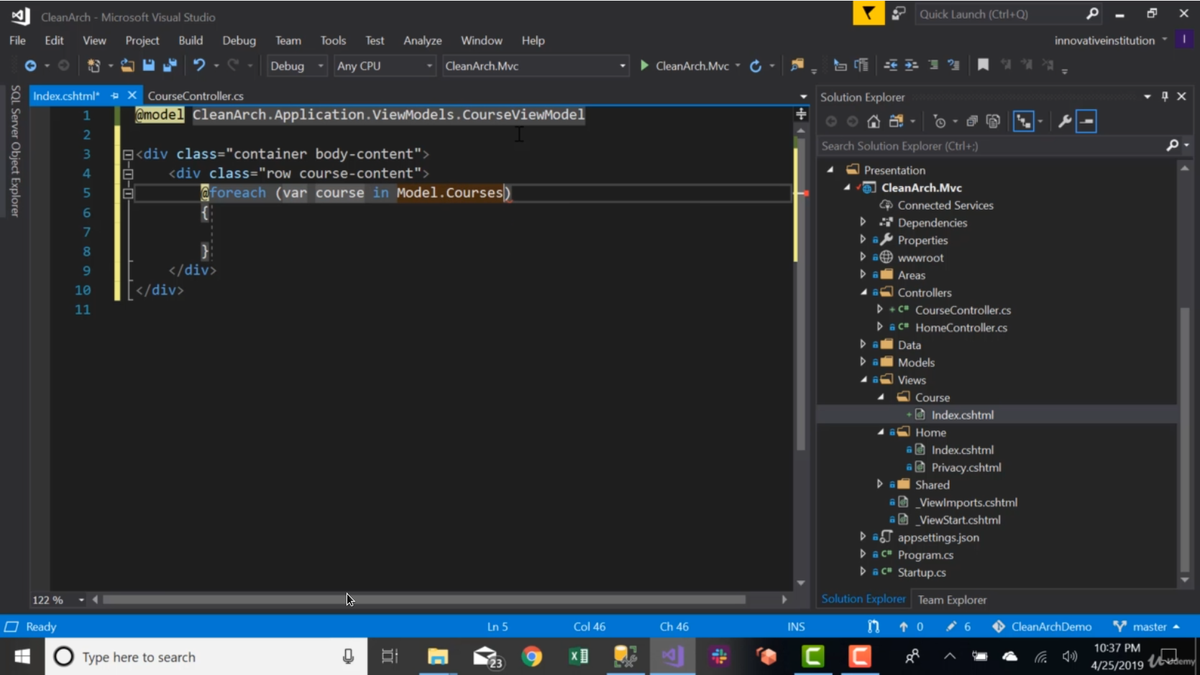
Task: Toggle a bookmark on current line
Action: pyautogui.click(x=983, y=66)
